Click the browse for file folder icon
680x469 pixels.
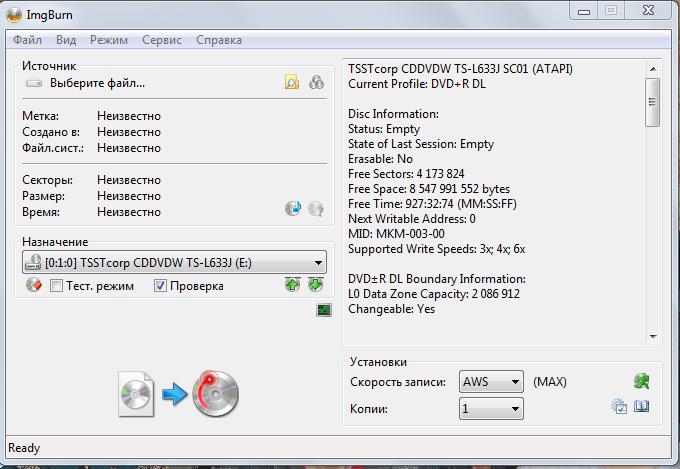(x=291, y=83)
